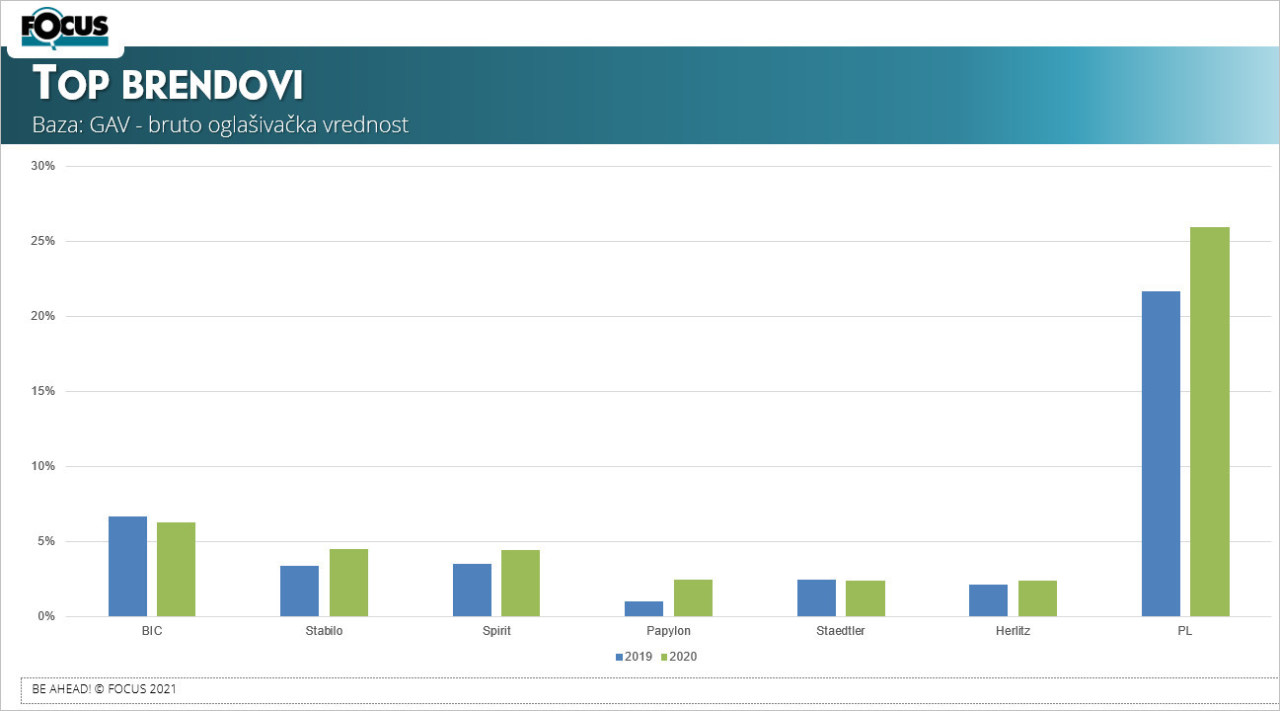This screenshot has height=711, width=1280.
Task: Click the BIC axis label
Action: point(152,631)
